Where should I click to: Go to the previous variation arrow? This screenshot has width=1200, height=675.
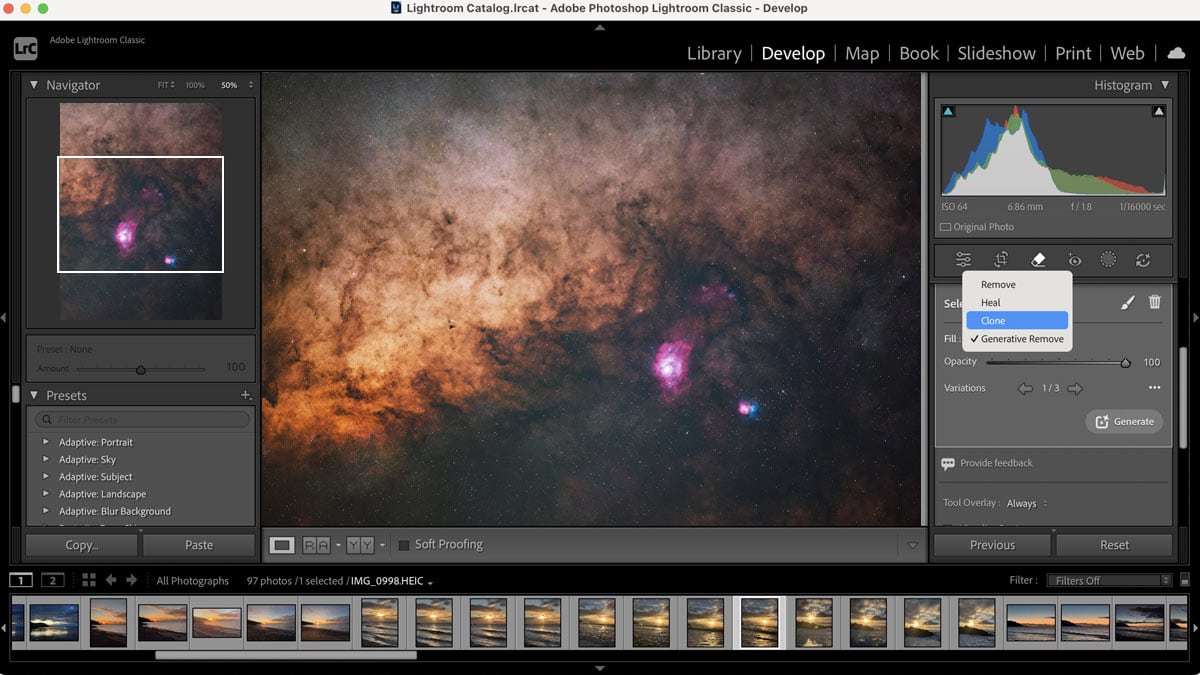click(x=1025, y=388)
